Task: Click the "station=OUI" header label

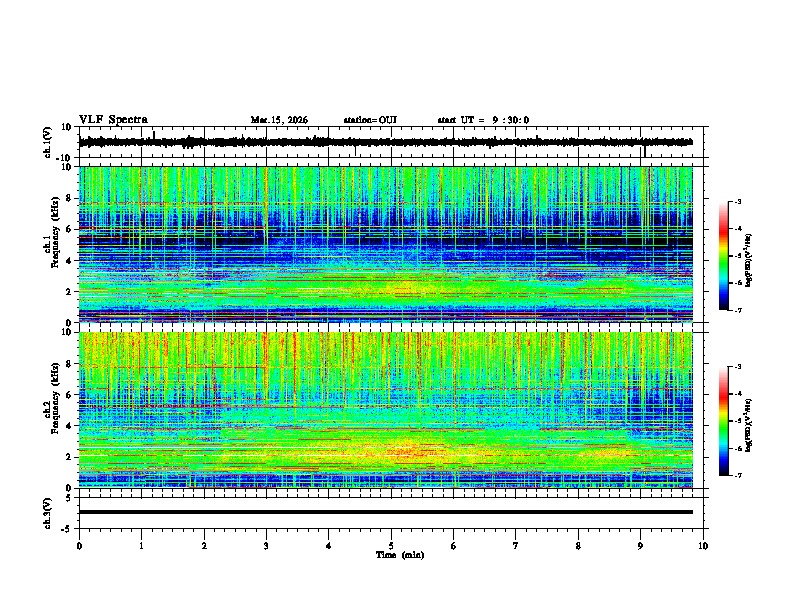Action: pyautogui.click(x=370, y=120)
